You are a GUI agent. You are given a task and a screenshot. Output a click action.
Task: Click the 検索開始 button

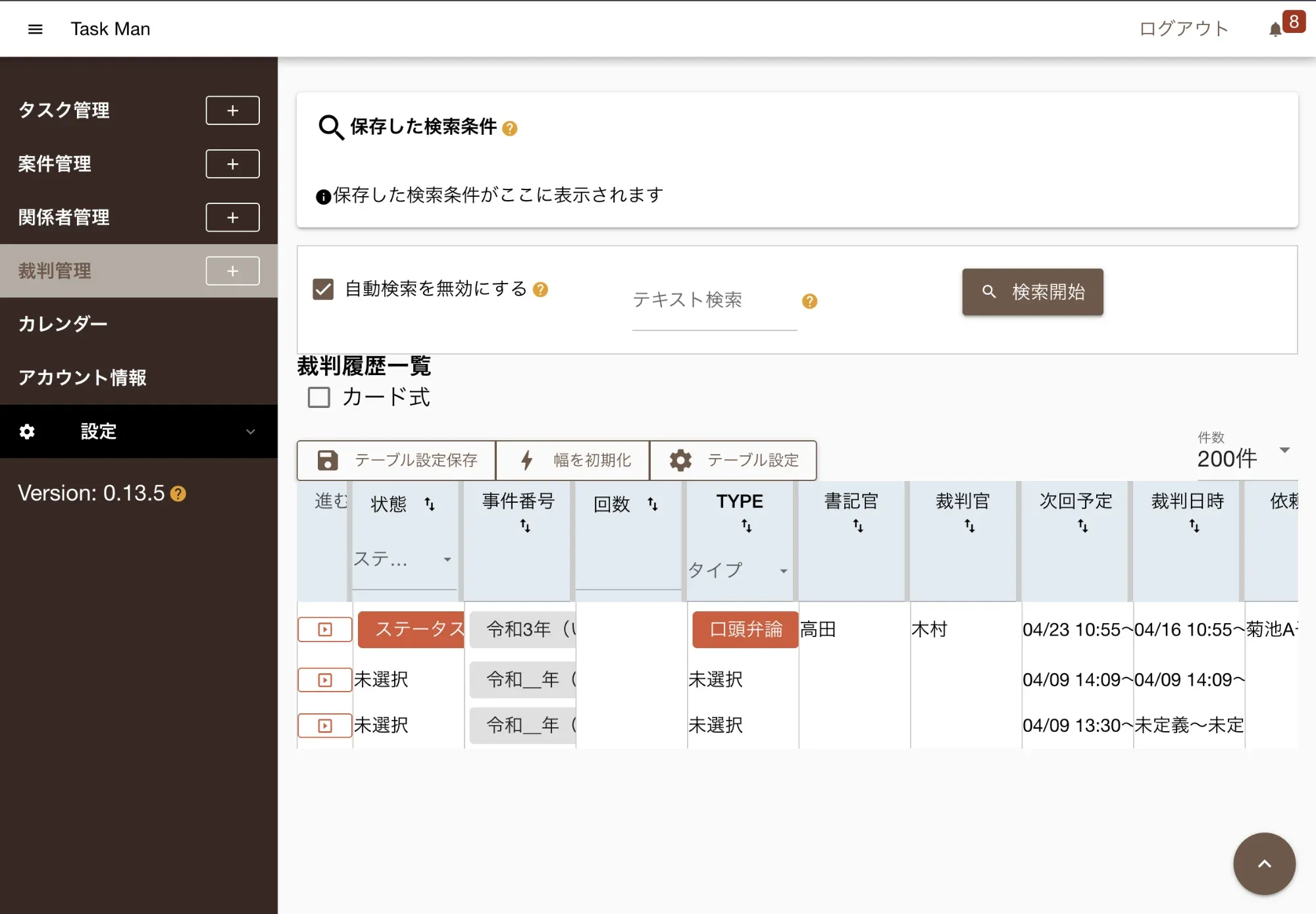click(x=1032, y=292)
